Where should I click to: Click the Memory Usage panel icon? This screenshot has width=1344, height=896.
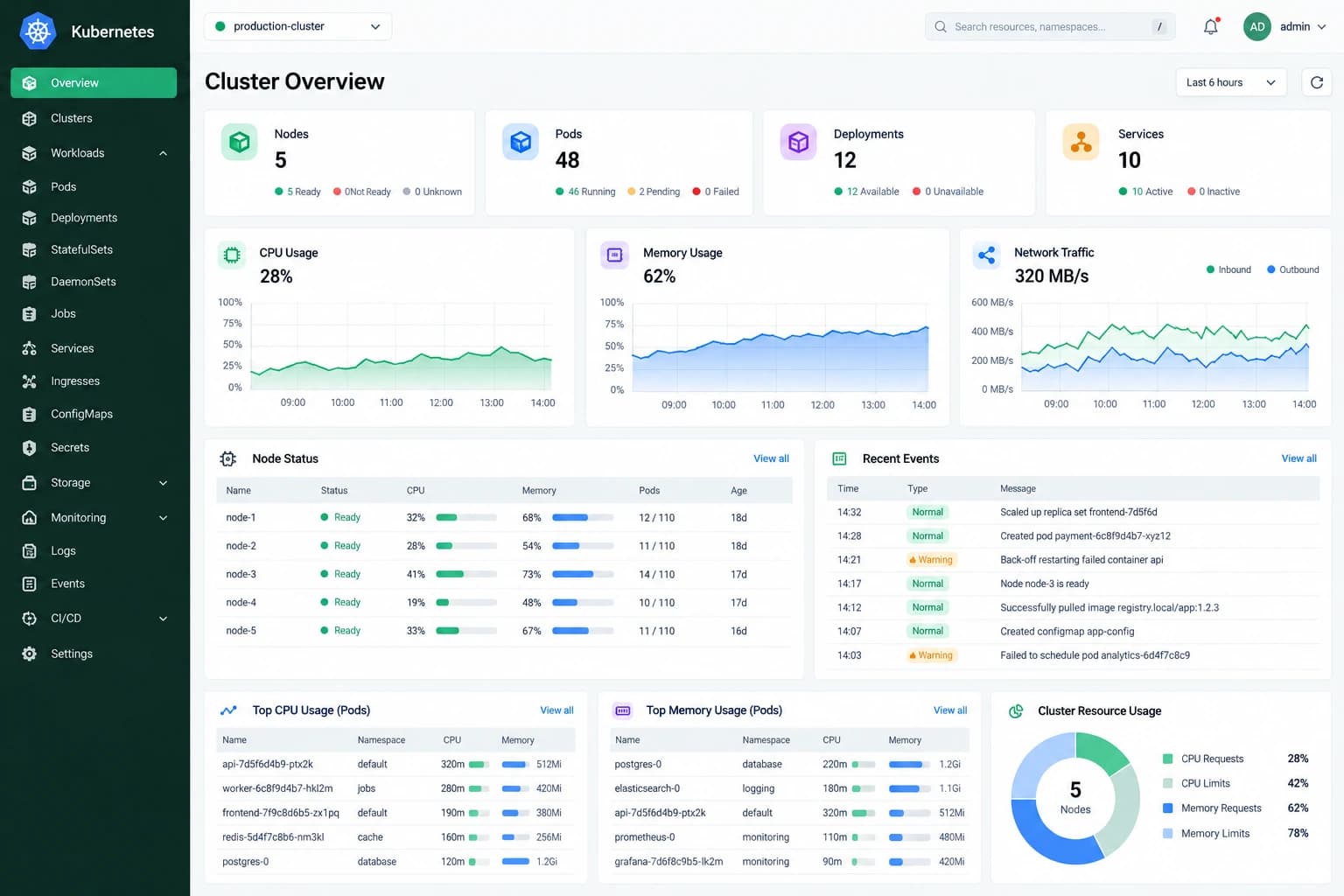tap(615, 255)
